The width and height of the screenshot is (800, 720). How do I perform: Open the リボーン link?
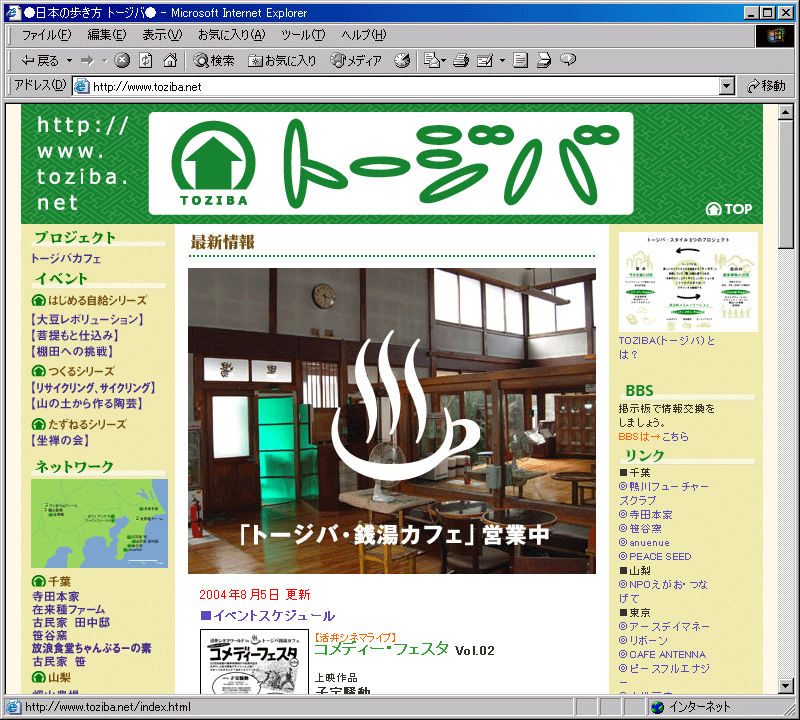tap(643, 640)
